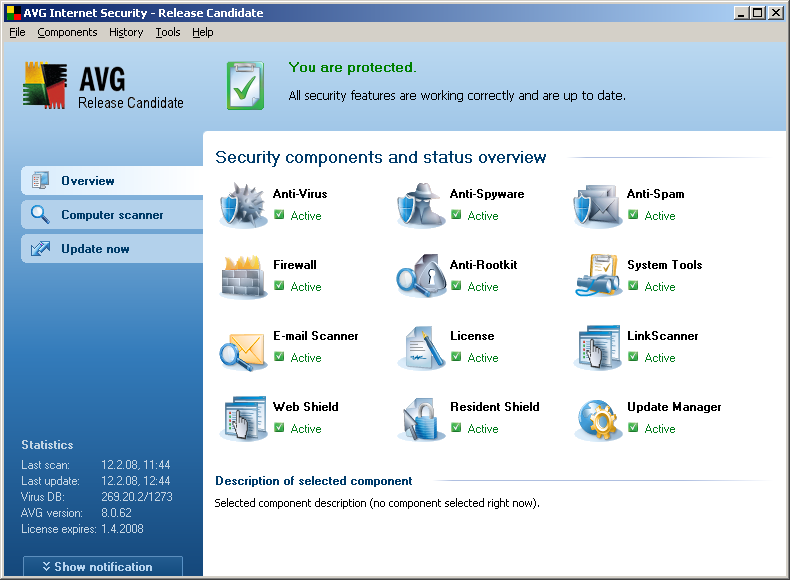Open the Anti-Virus component icon

[243, 205]
